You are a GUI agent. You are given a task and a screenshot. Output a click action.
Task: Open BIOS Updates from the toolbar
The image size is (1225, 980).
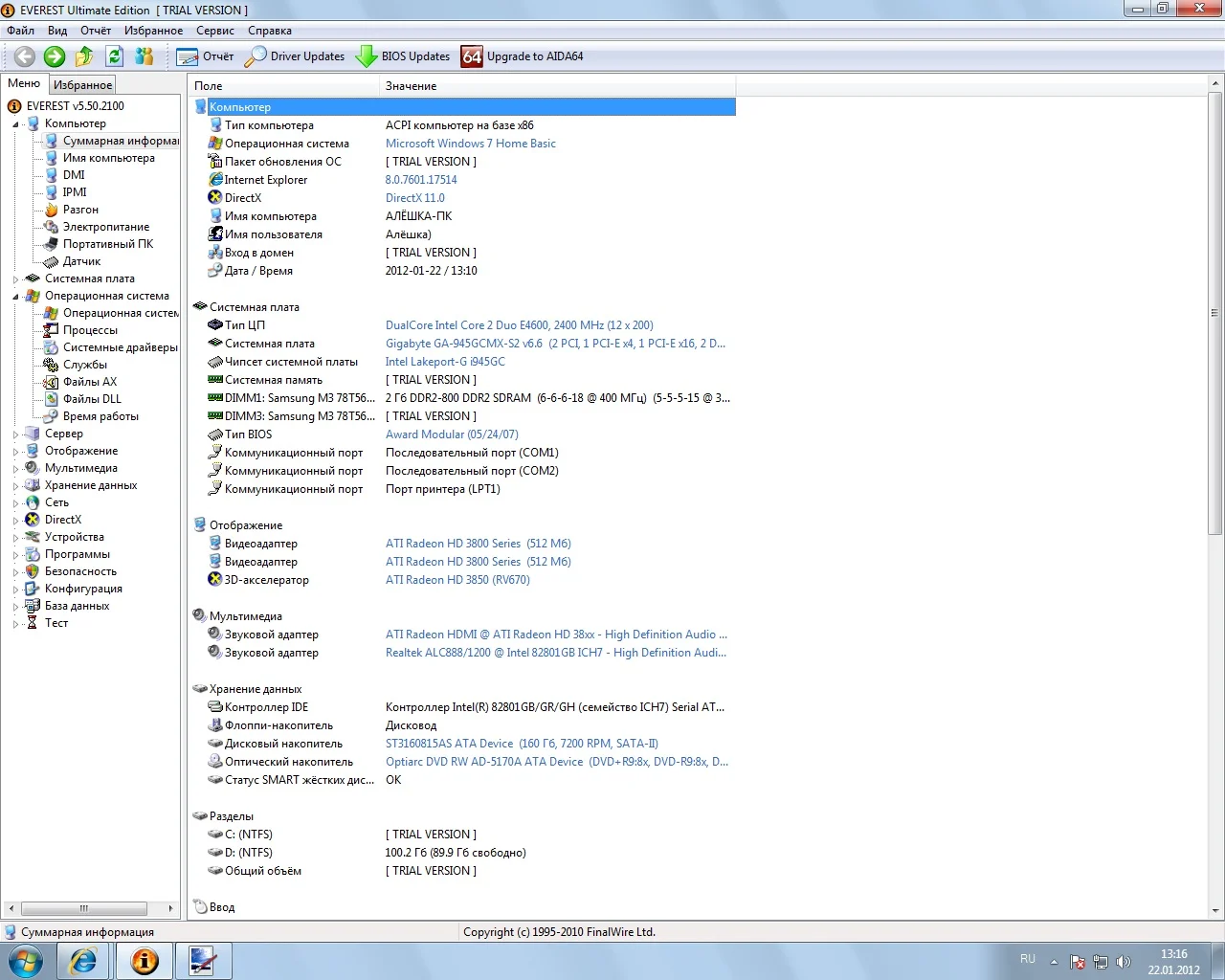[403, 56]
